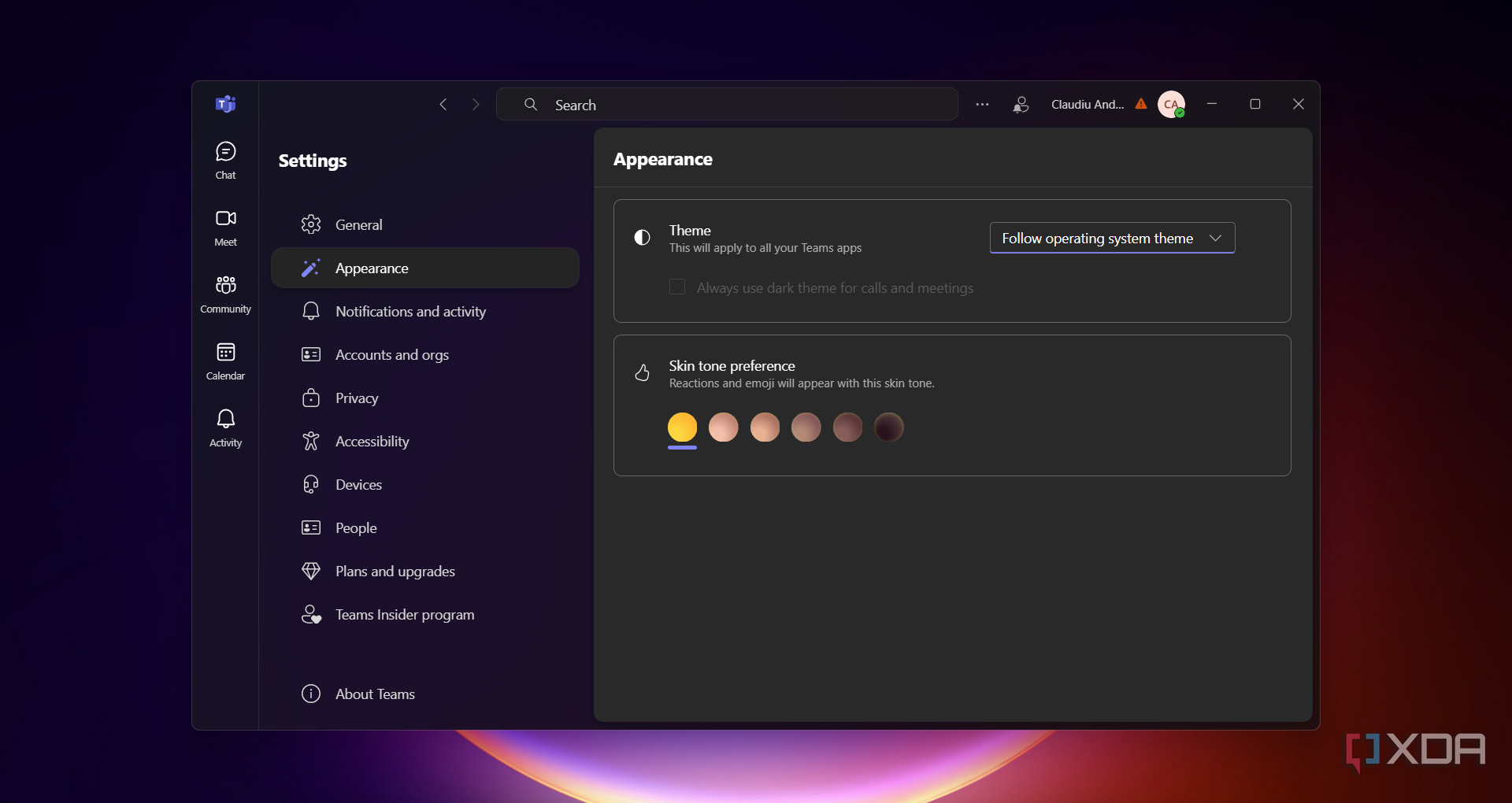The image size is (1512, 803).
Task: Select the lightest skin tone swatch
Action: (723, 427)
